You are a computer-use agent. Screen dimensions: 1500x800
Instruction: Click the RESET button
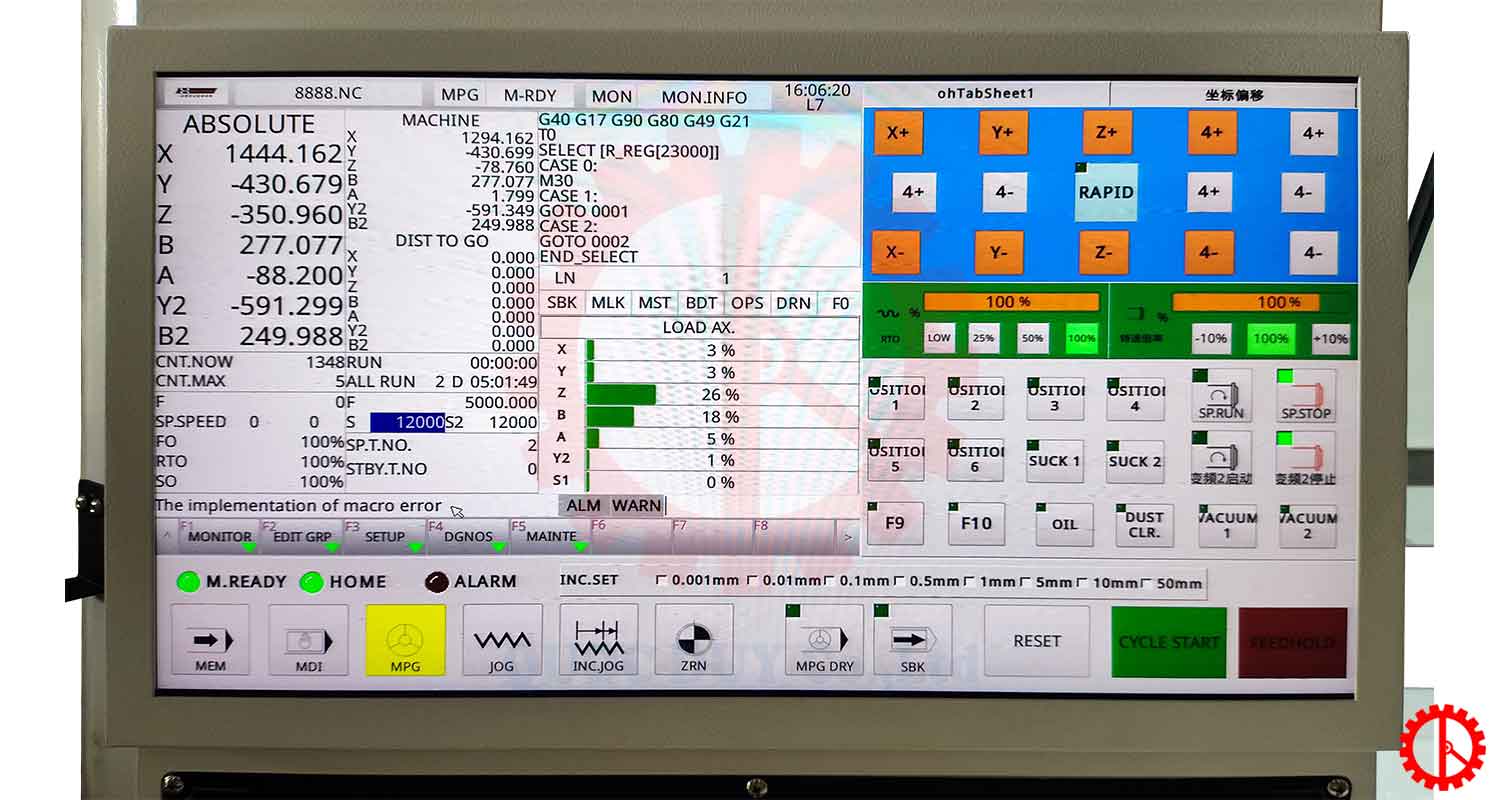[1036, 641]
